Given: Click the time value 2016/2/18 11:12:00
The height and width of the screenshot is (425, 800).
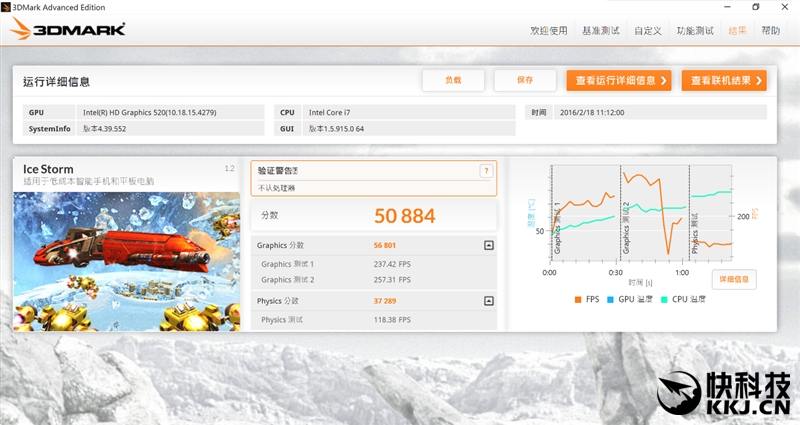Looking at the screenshot, I should tap(592, 112).
